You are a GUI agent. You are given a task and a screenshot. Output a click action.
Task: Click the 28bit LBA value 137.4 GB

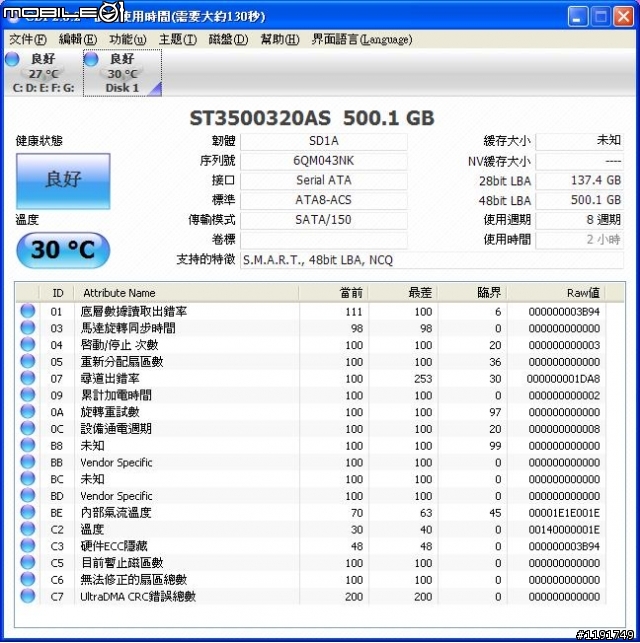[x=580, y=181]
